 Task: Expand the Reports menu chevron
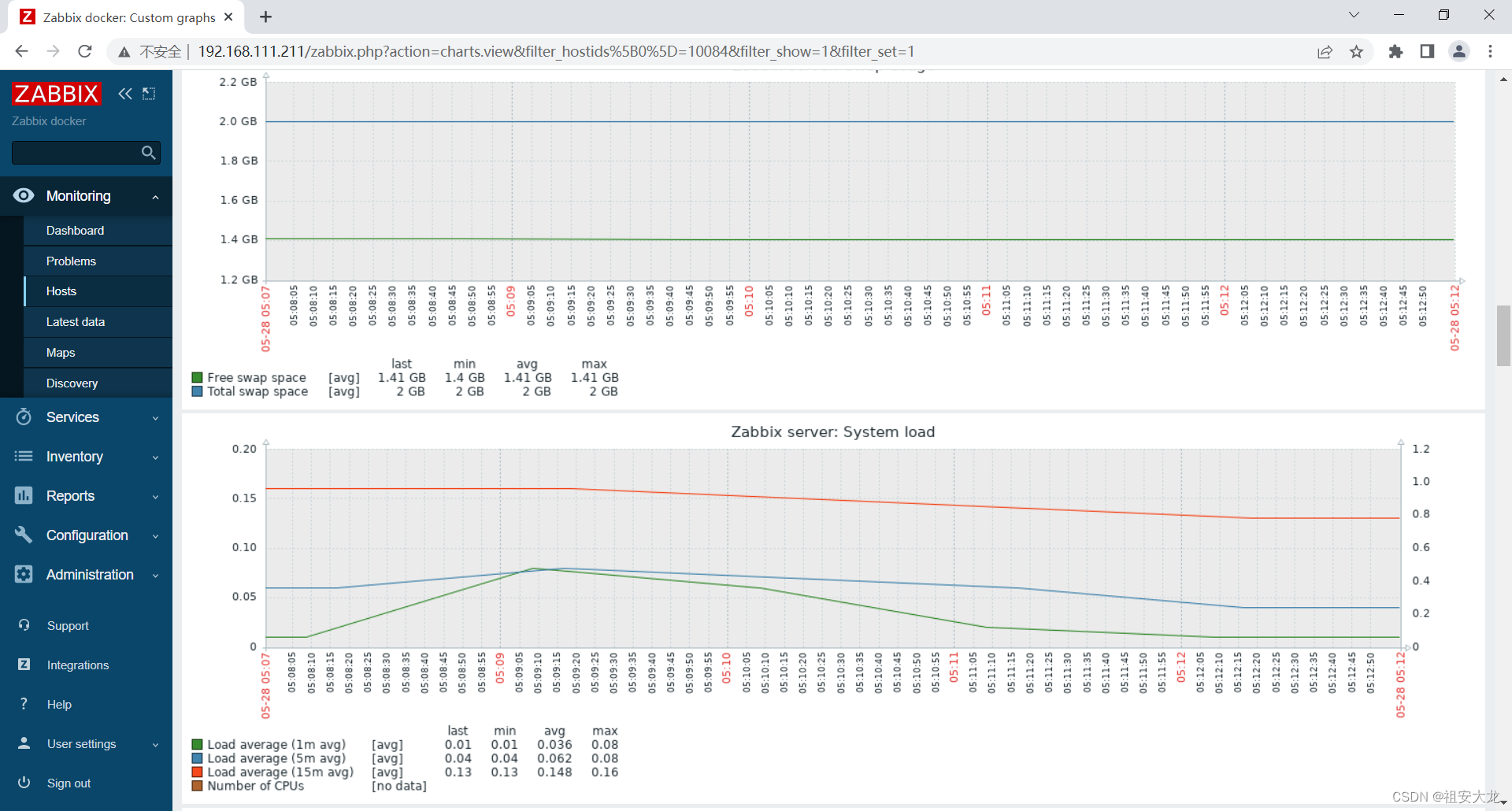point(155,497)
